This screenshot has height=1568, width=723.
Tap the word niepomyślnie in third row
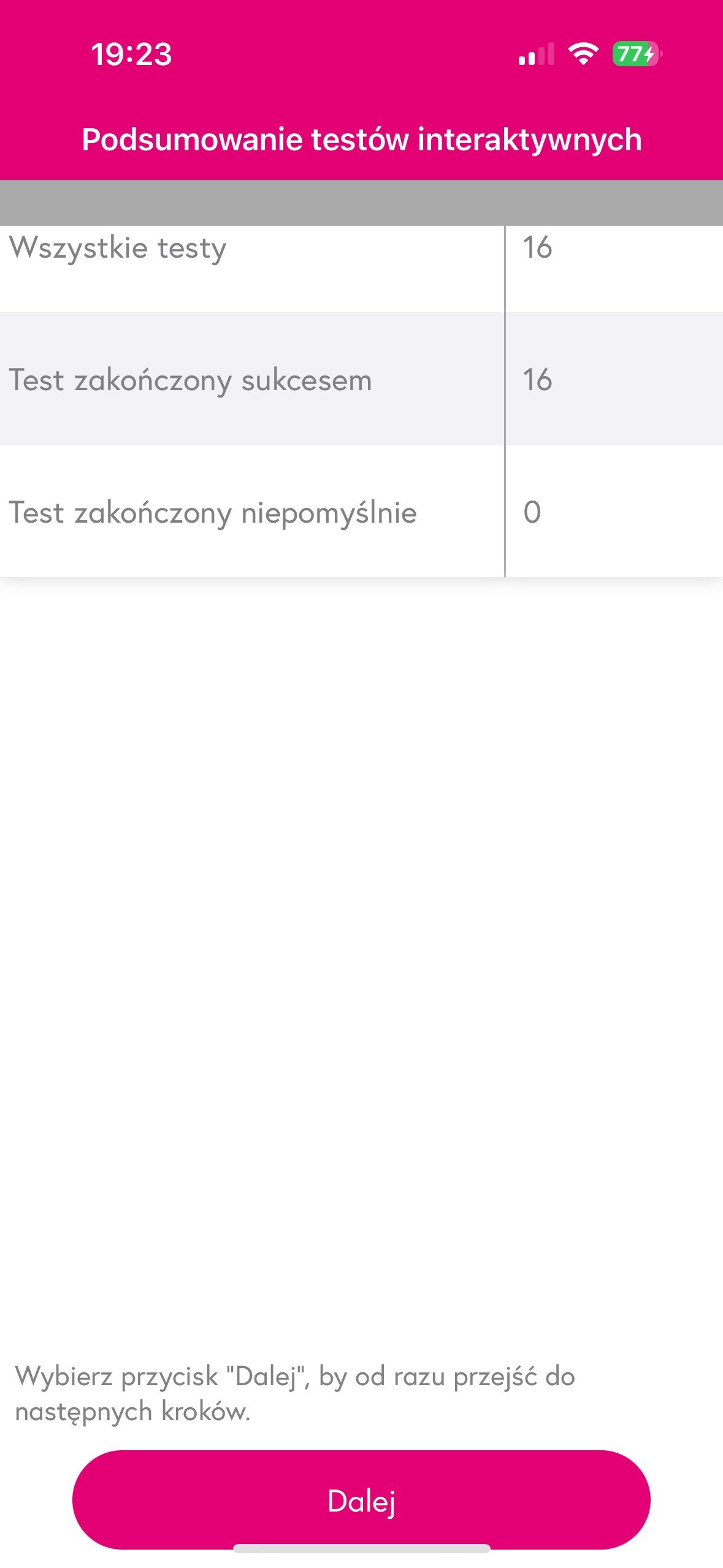click(x=329, y=513)
